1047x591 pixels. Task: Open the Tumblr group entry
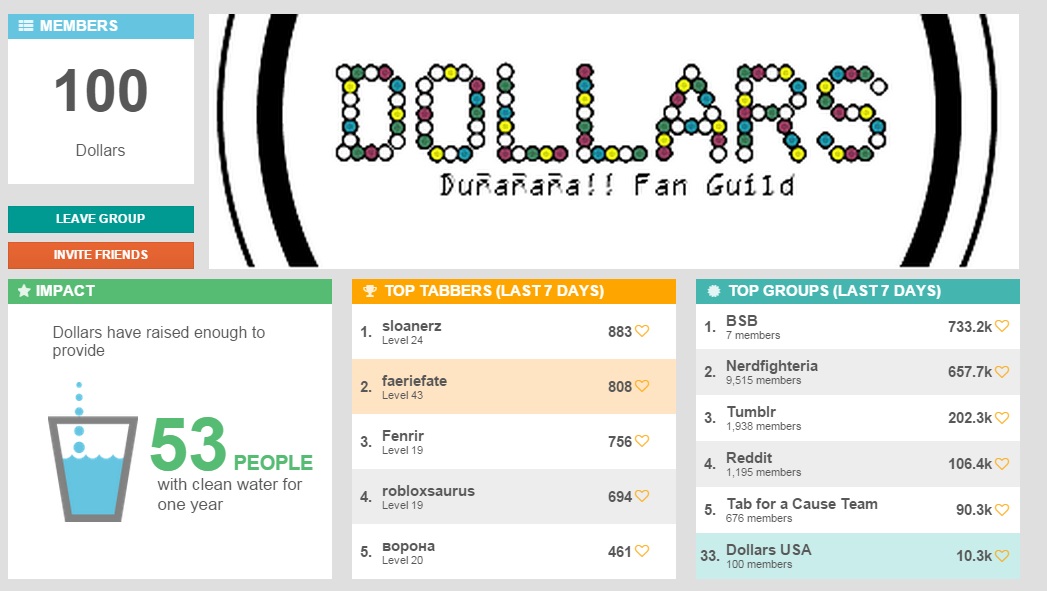click(x=857, y=418)
